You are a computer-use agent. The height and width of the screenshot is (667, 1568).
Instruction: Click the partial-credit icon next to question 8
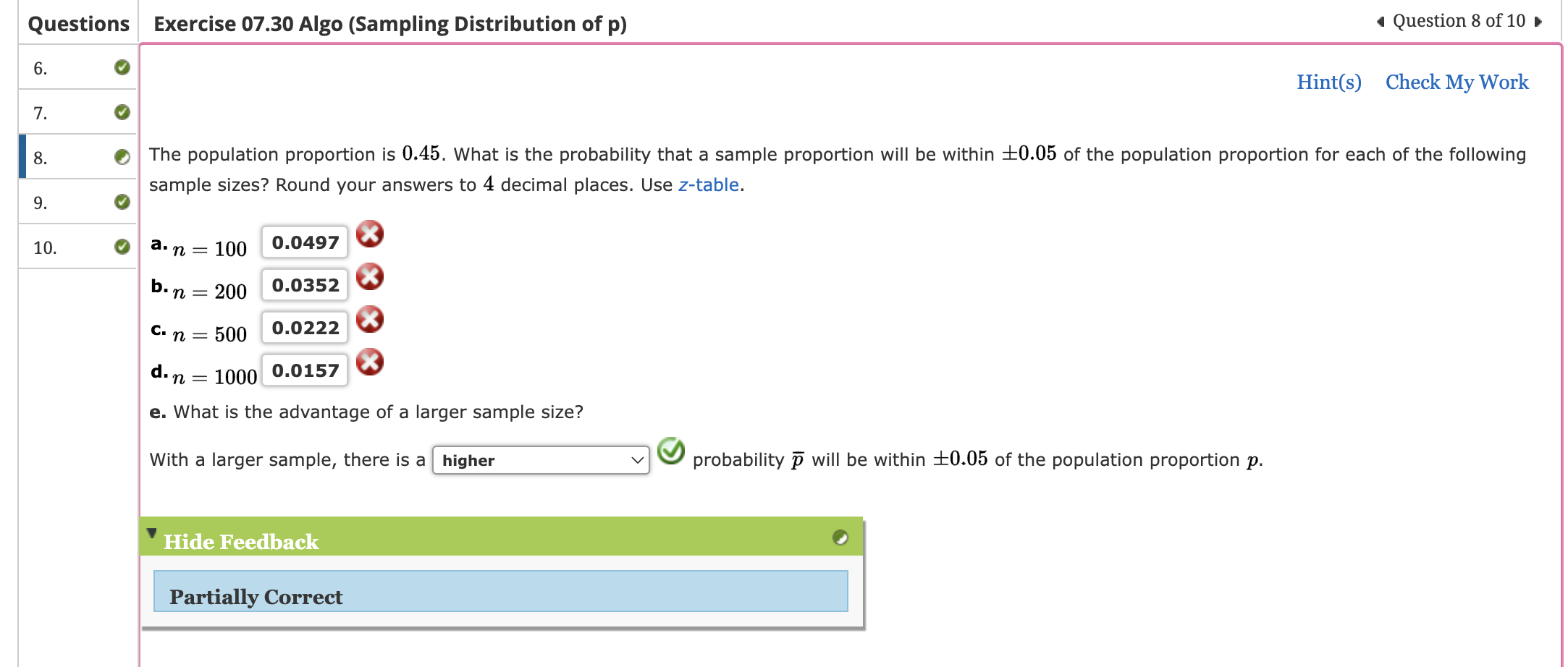[x=122, y=156]
